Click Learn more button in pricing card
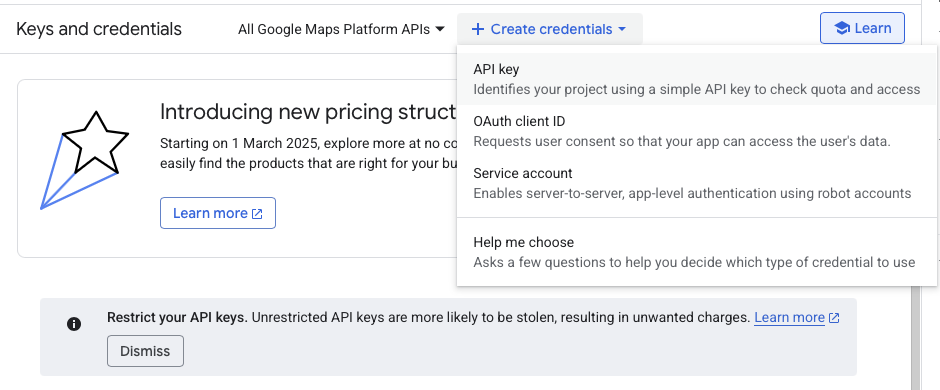This screenshot has height=390, width=940. point(218,213)
